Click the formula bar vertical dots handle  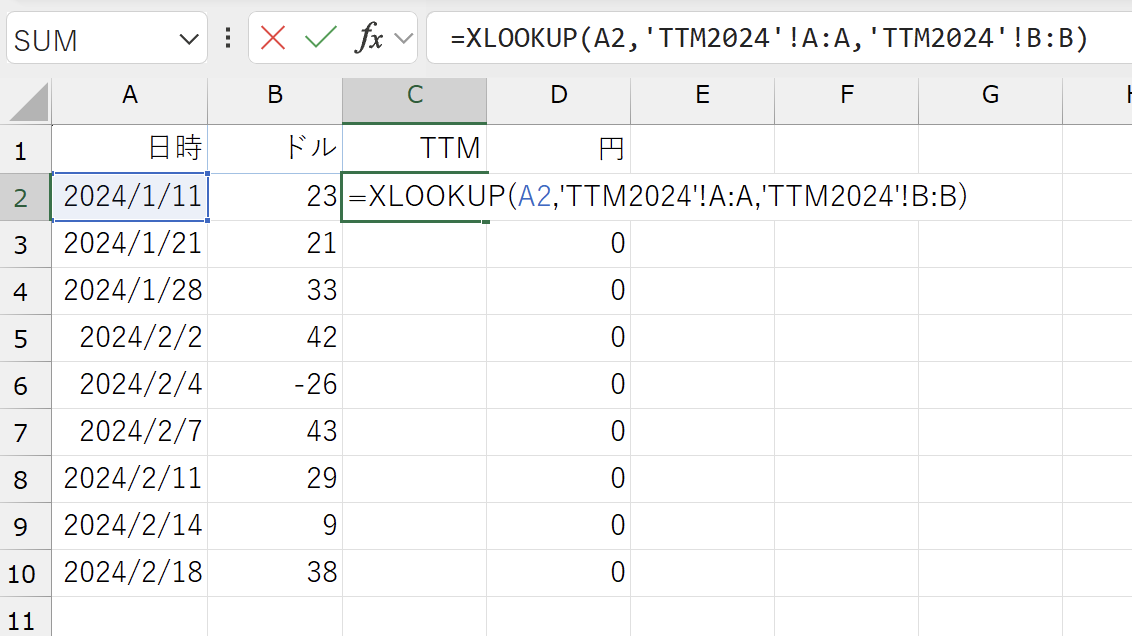[228, 38]
